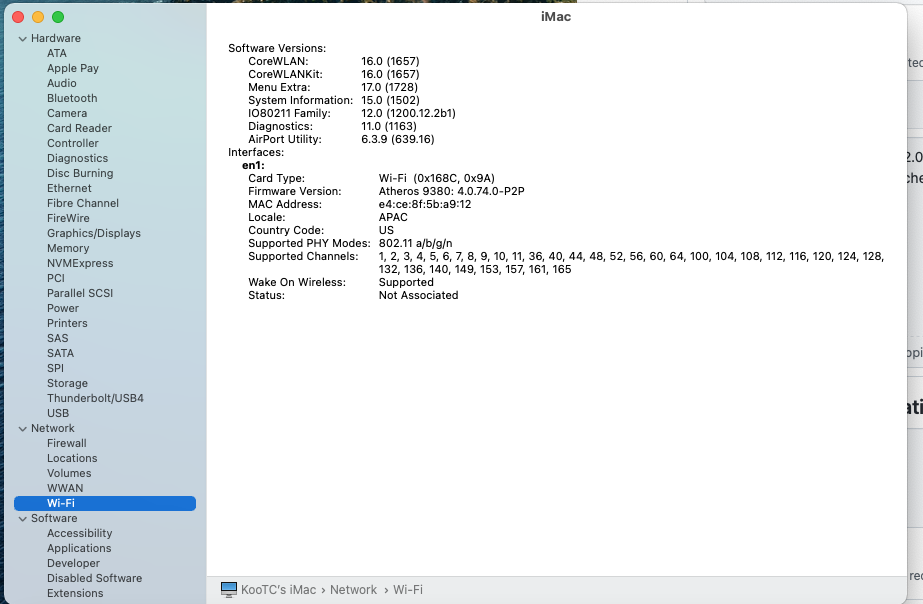
Task: Open Storage in the sidebar
Action: click(x=67, y=383)
